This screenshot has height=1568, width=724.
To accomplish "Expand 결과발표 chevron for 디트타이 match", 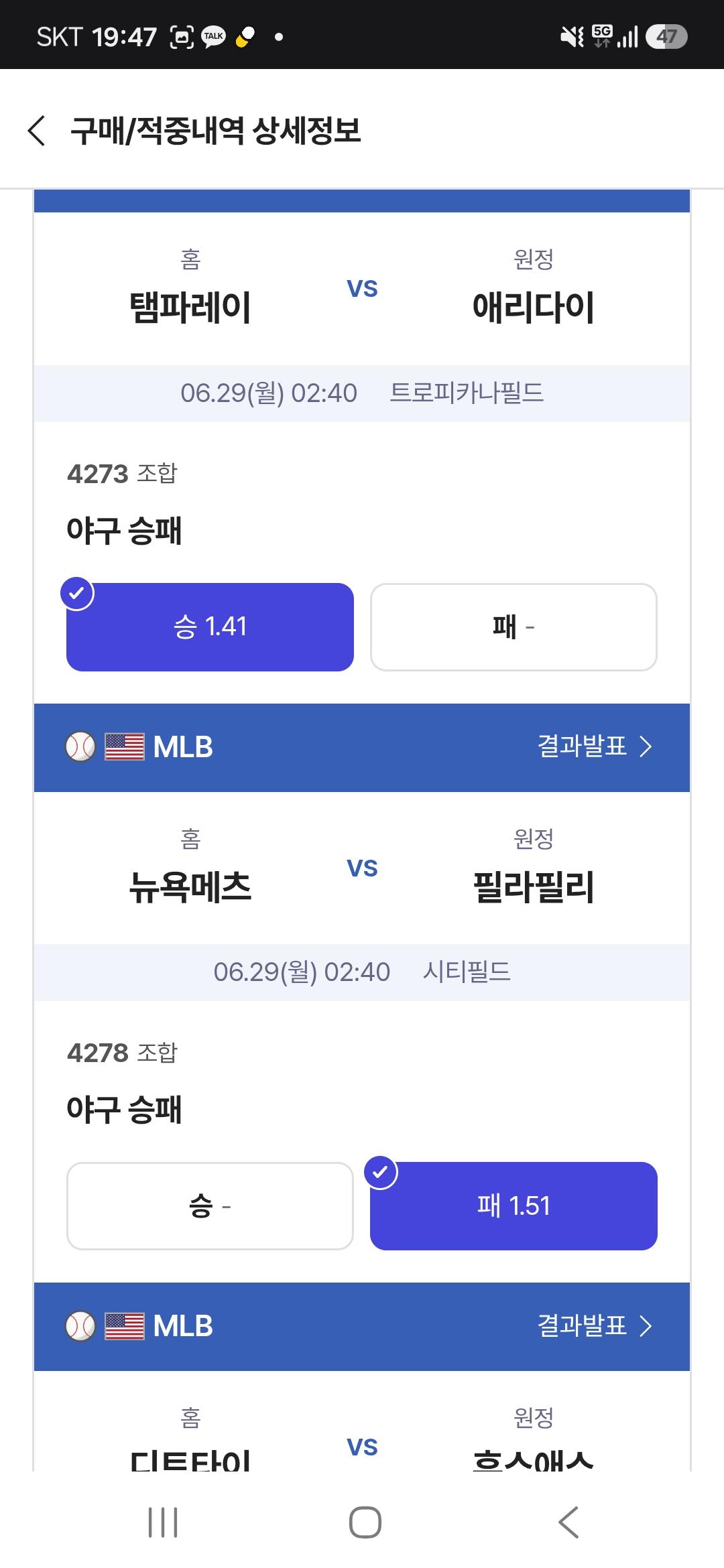I will pyautogui.click(x=645, y=1325).
